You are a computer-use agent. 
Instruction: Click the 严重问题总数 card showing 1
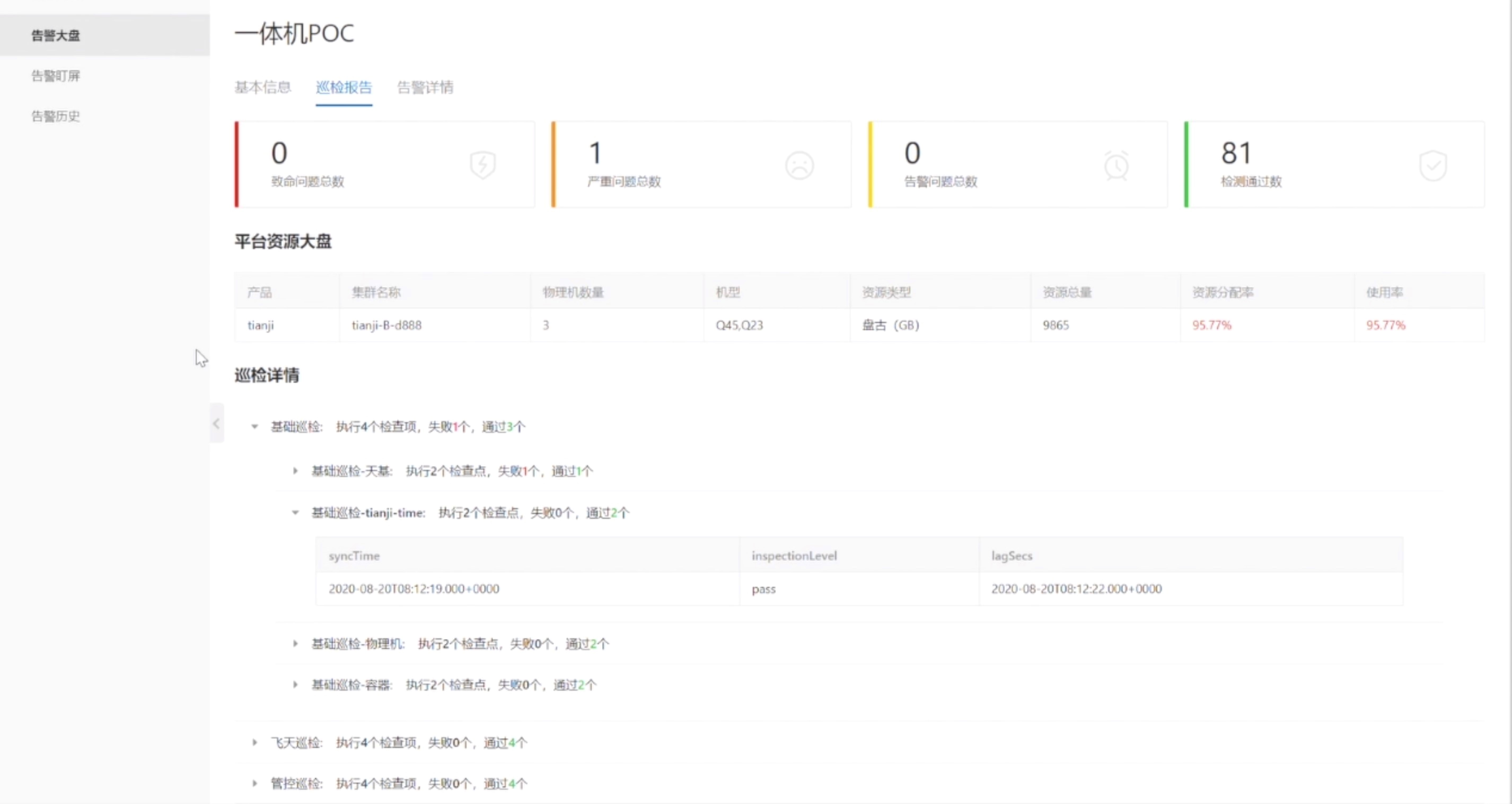coord(701,164)
